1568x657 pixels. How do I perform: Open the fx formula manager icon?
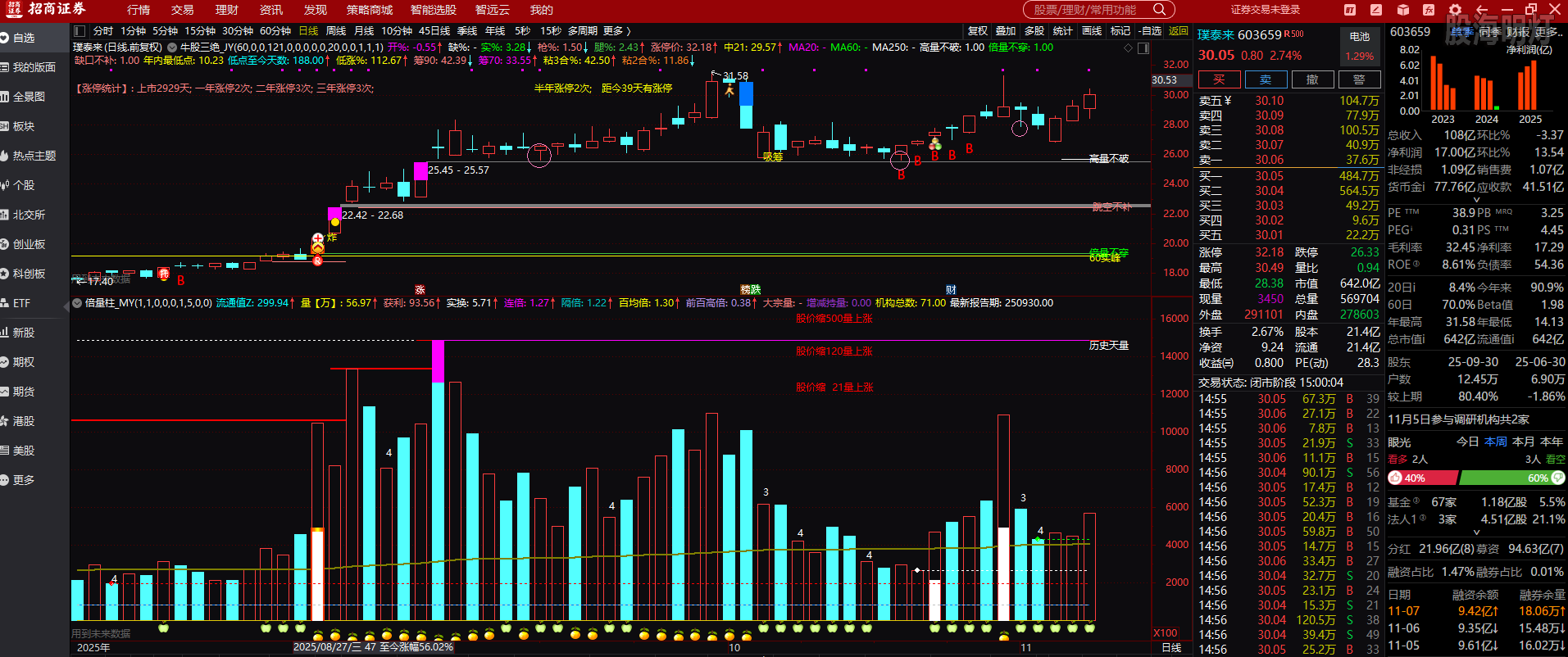click(1429, 10)
